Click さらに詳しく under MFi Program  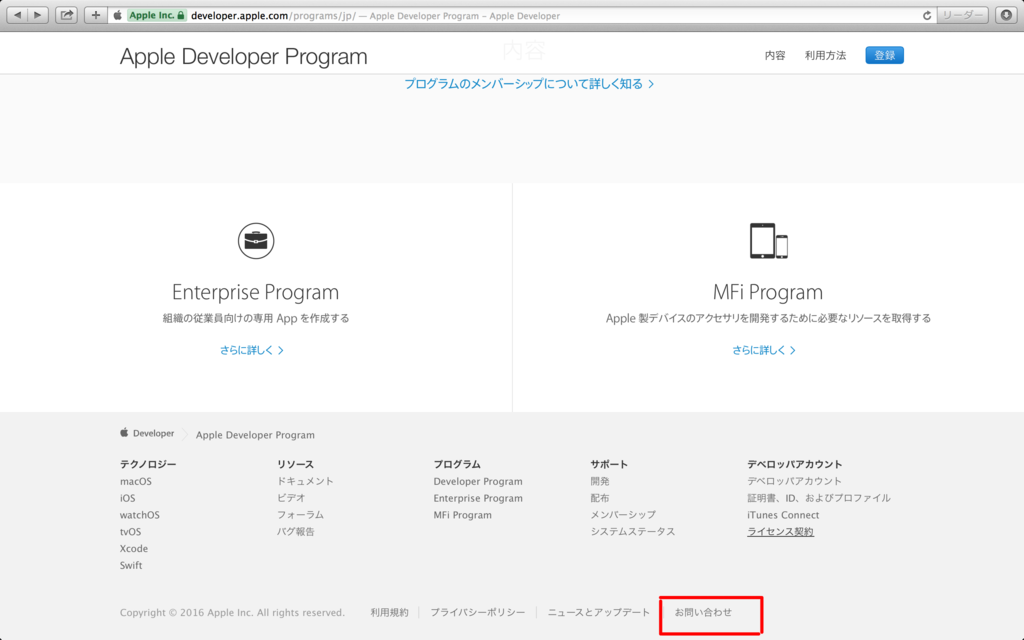point(763,350)
